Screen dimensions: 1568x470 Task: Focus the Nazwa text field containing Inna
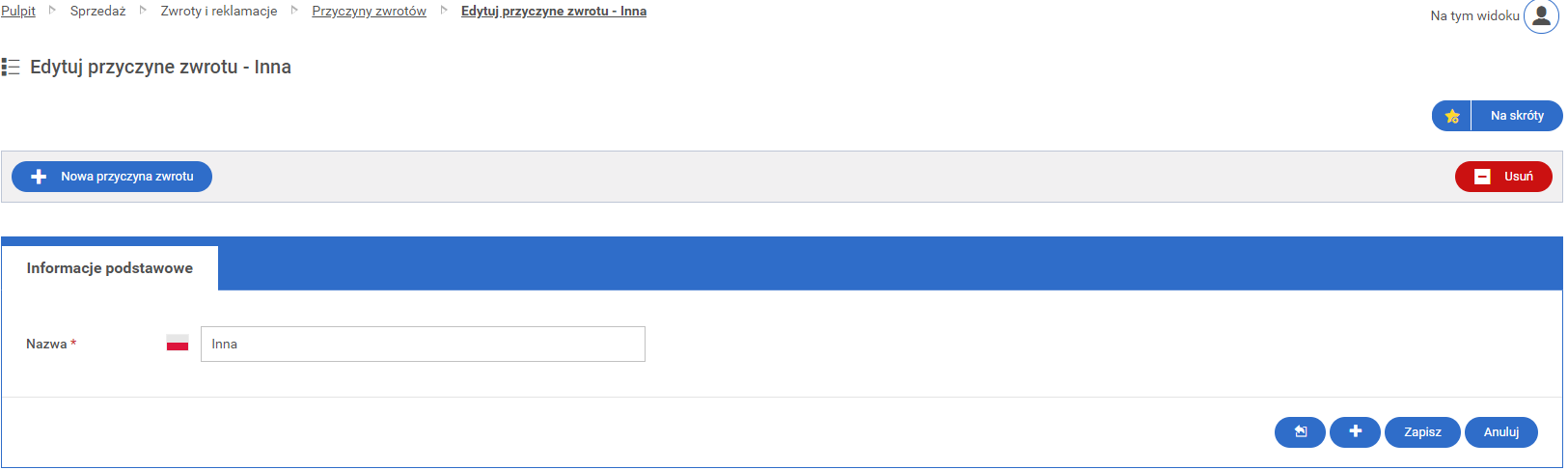point(423,345)
